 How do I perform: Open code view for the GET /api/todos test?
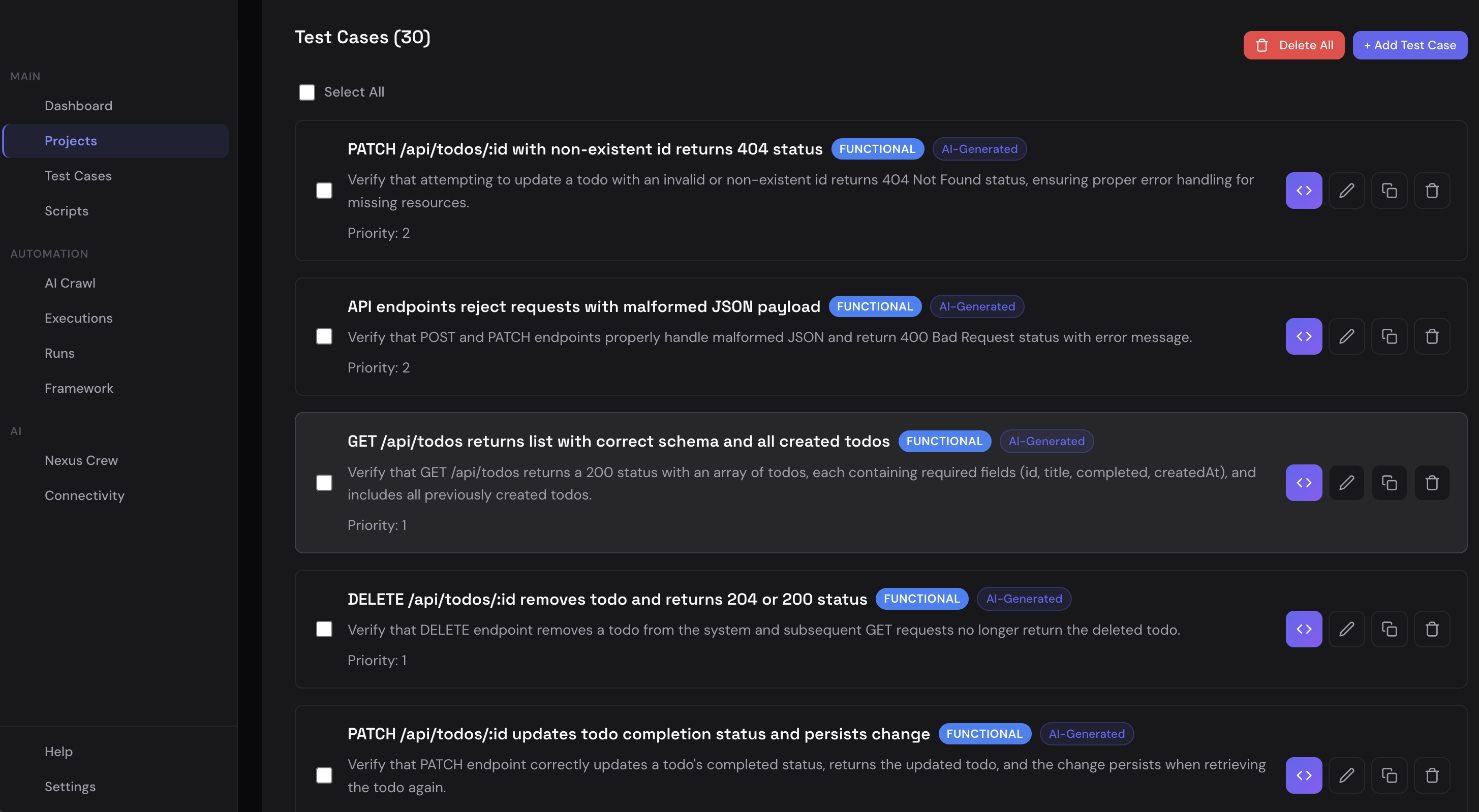(x=1304, y=483)
